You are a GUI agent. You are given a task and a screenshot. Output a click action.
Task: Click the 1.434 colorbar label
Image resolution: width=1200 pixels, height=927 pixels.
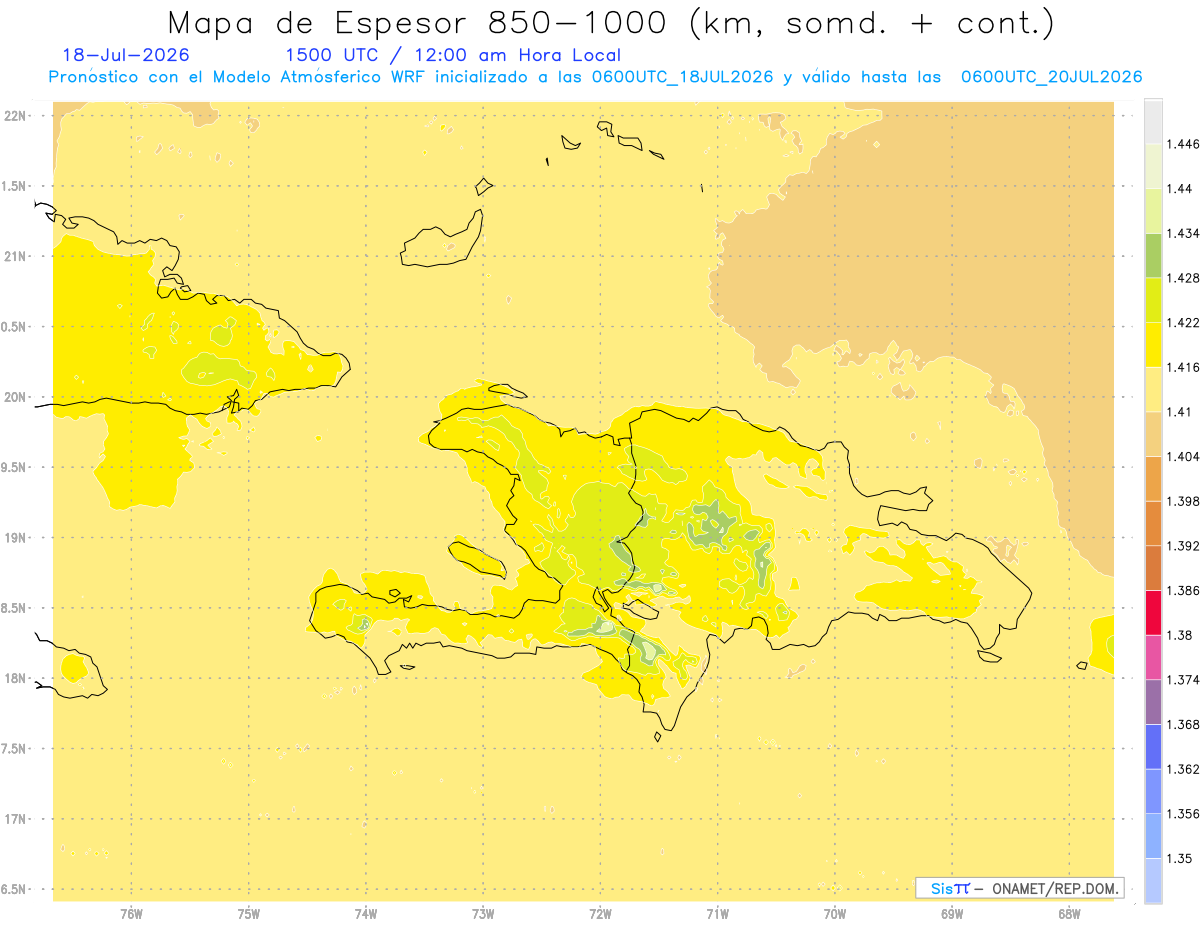[1183, 233]
